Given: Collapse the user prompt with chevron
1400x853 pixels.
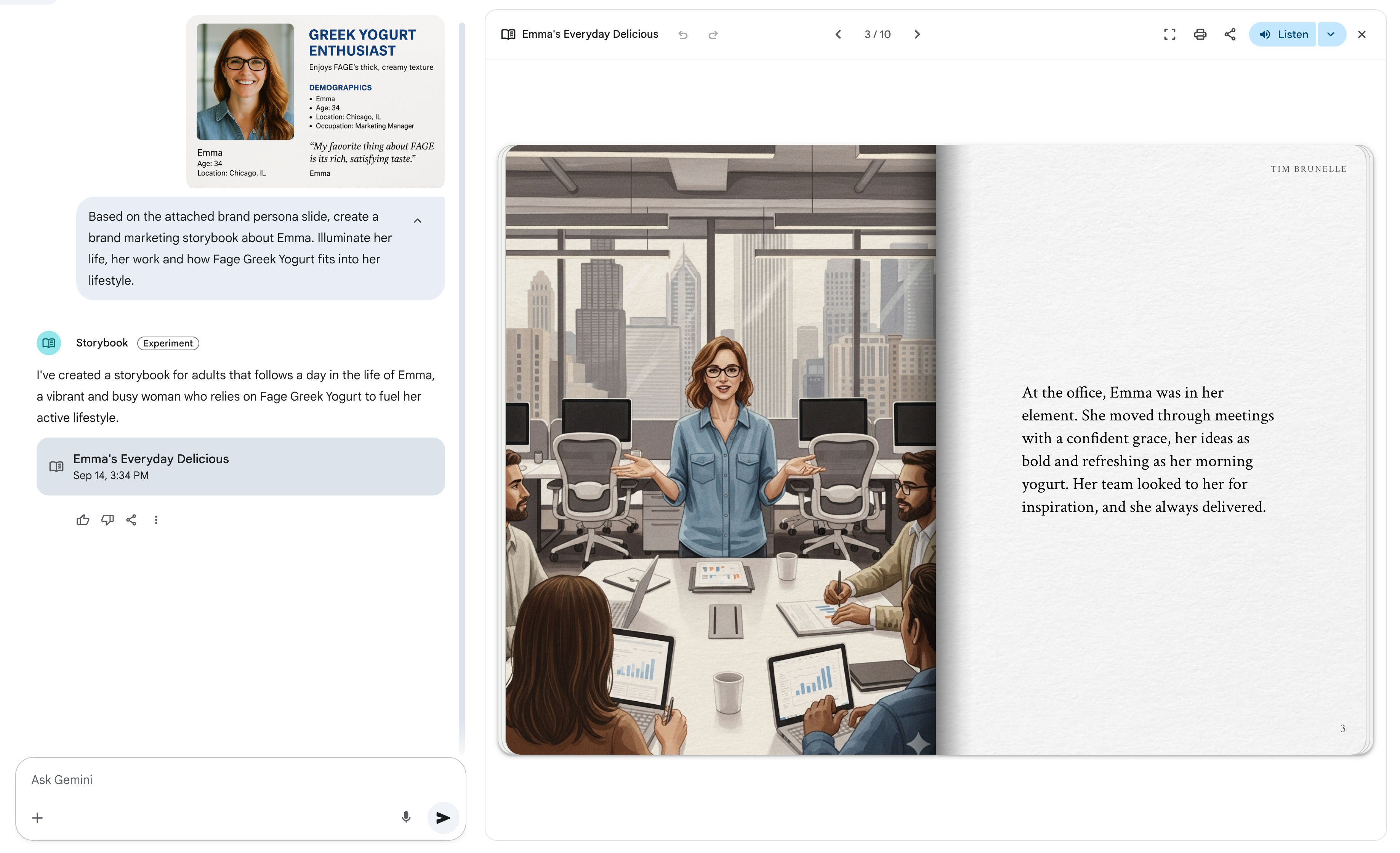Looking at the screenshot, I should 418,221.
